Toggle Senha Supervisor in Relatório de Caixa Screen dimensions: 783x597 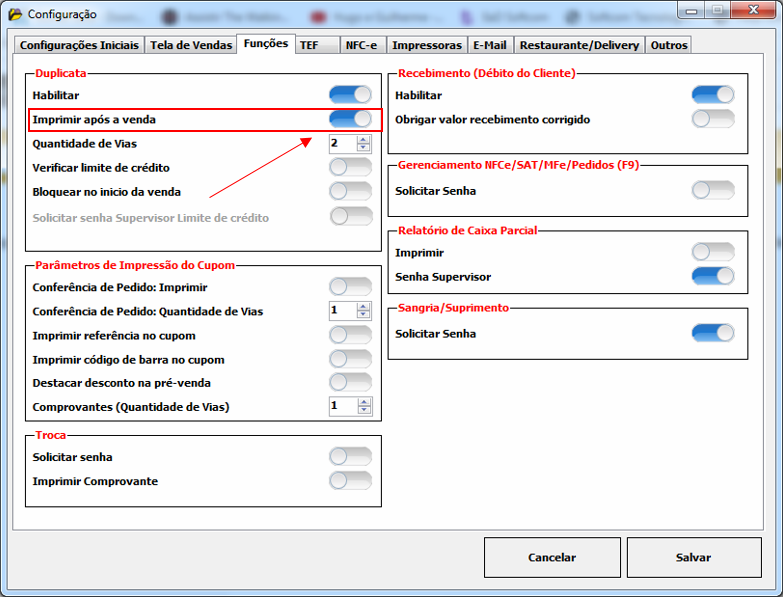point(712,276)
